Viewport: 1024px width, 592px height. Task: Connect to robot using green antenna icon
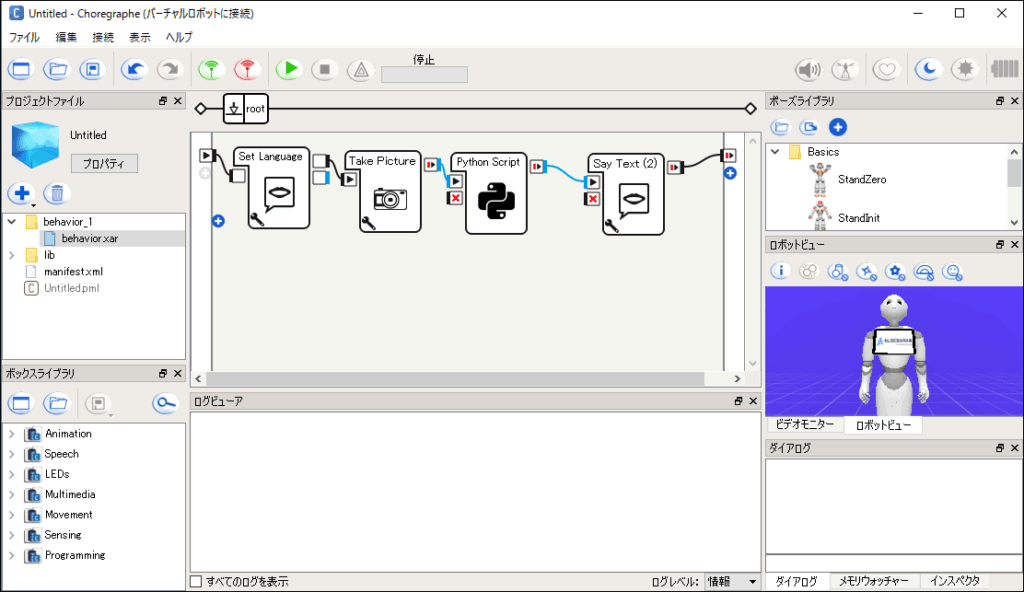(x=211, y=69)
